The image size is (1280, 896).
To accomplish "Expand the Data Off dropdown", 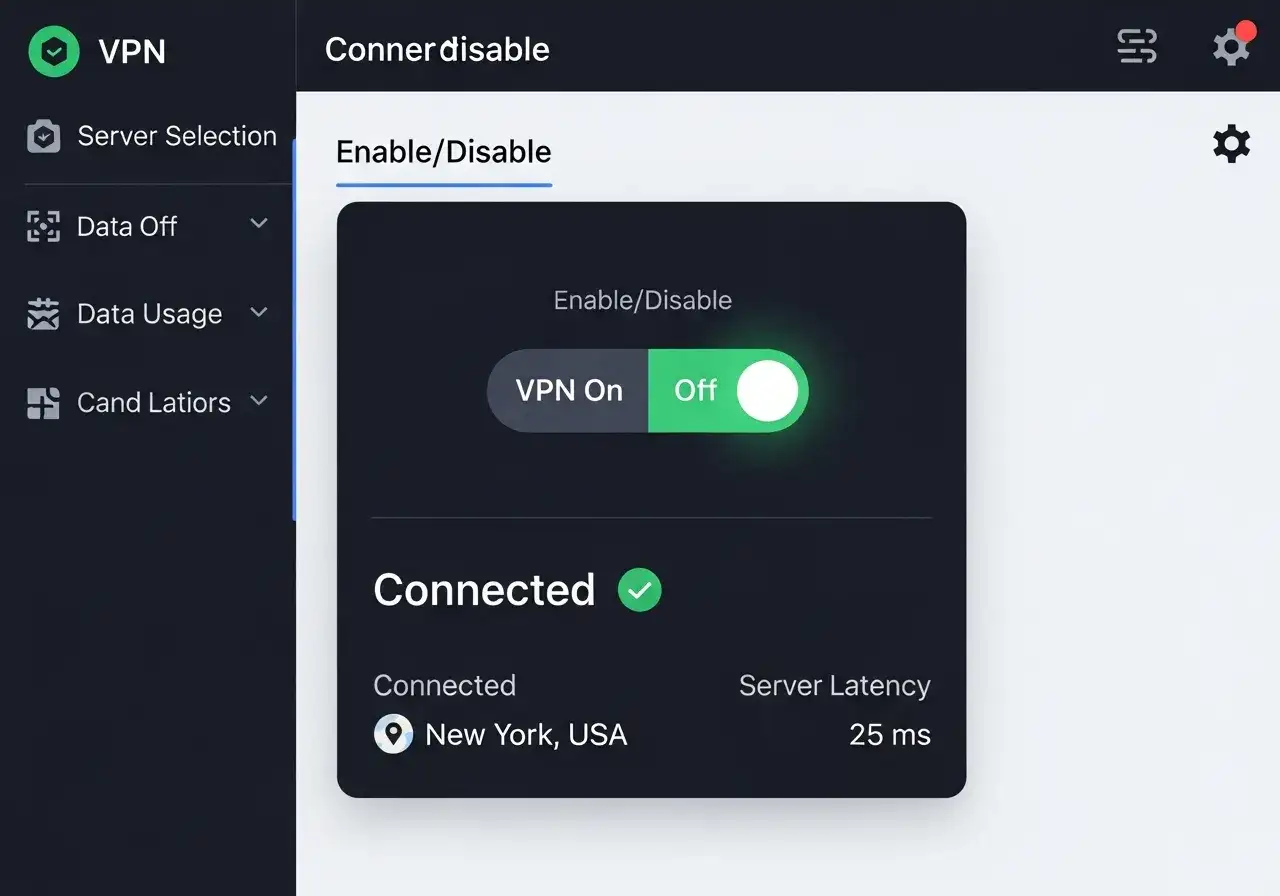I will coord(259,224).
